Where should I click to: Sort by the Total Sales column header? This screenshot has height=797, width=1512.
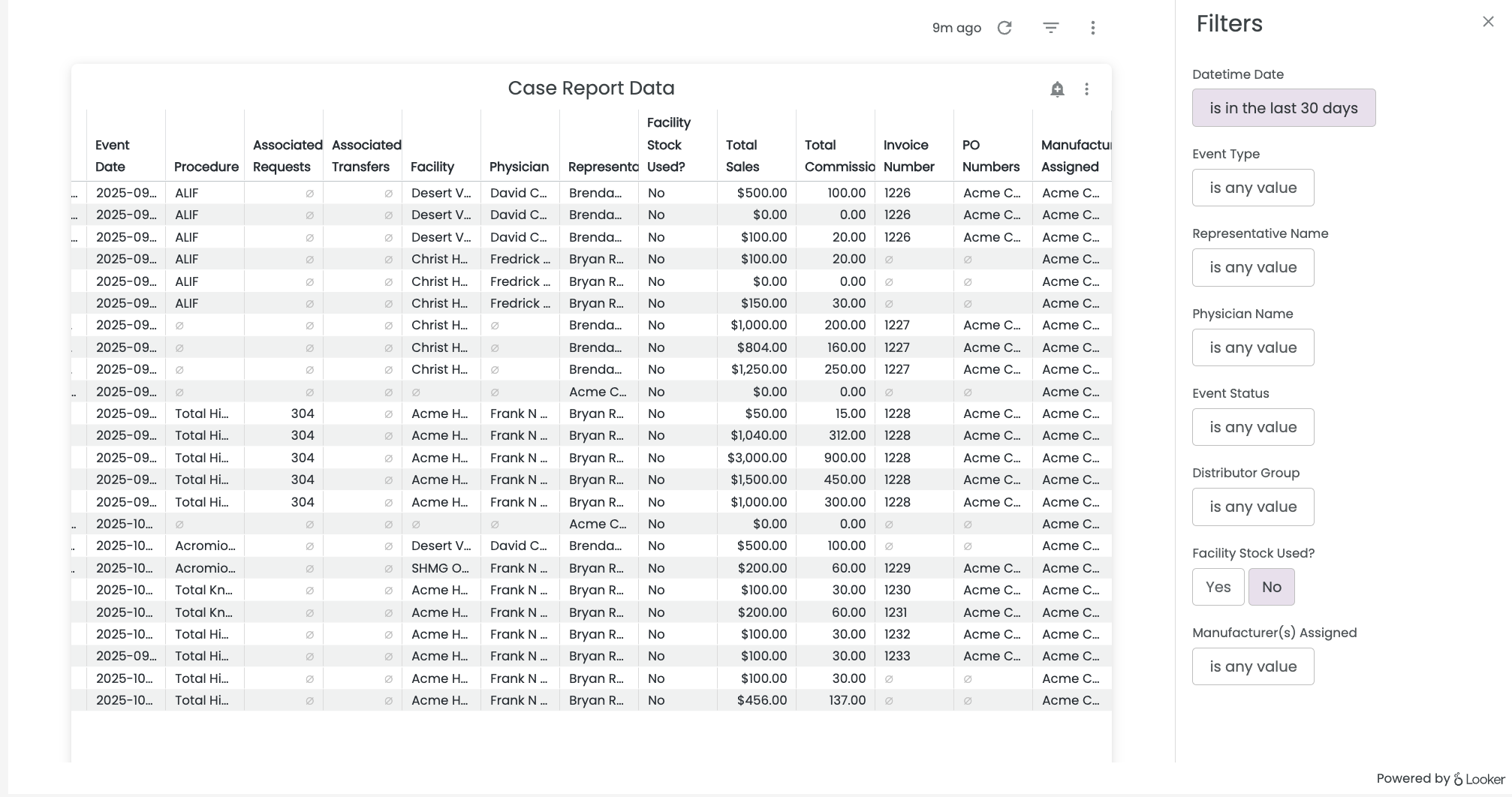(x=742, y=155)
